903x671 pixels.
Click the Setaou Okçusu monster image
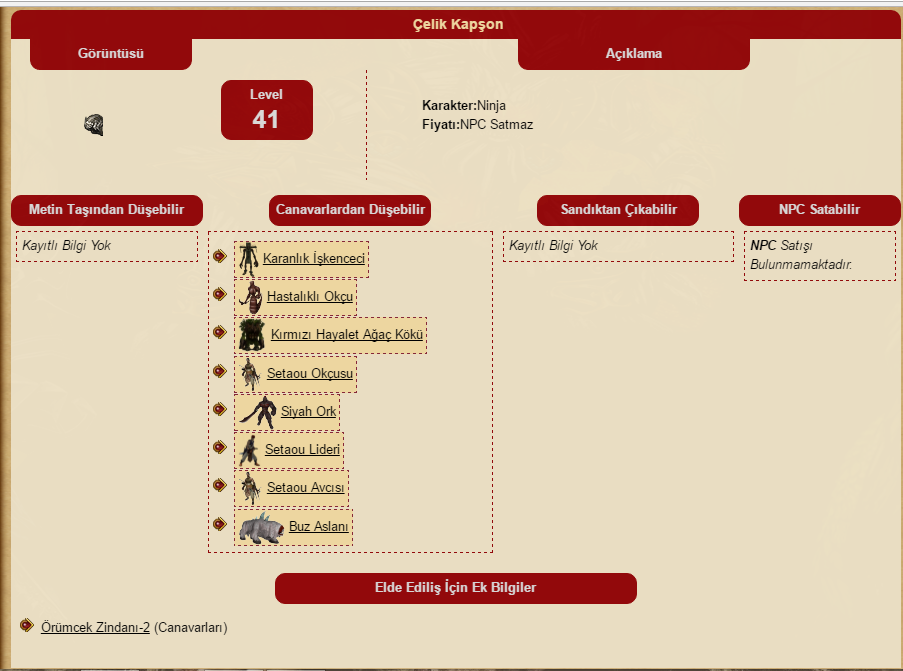pos(251,374)
